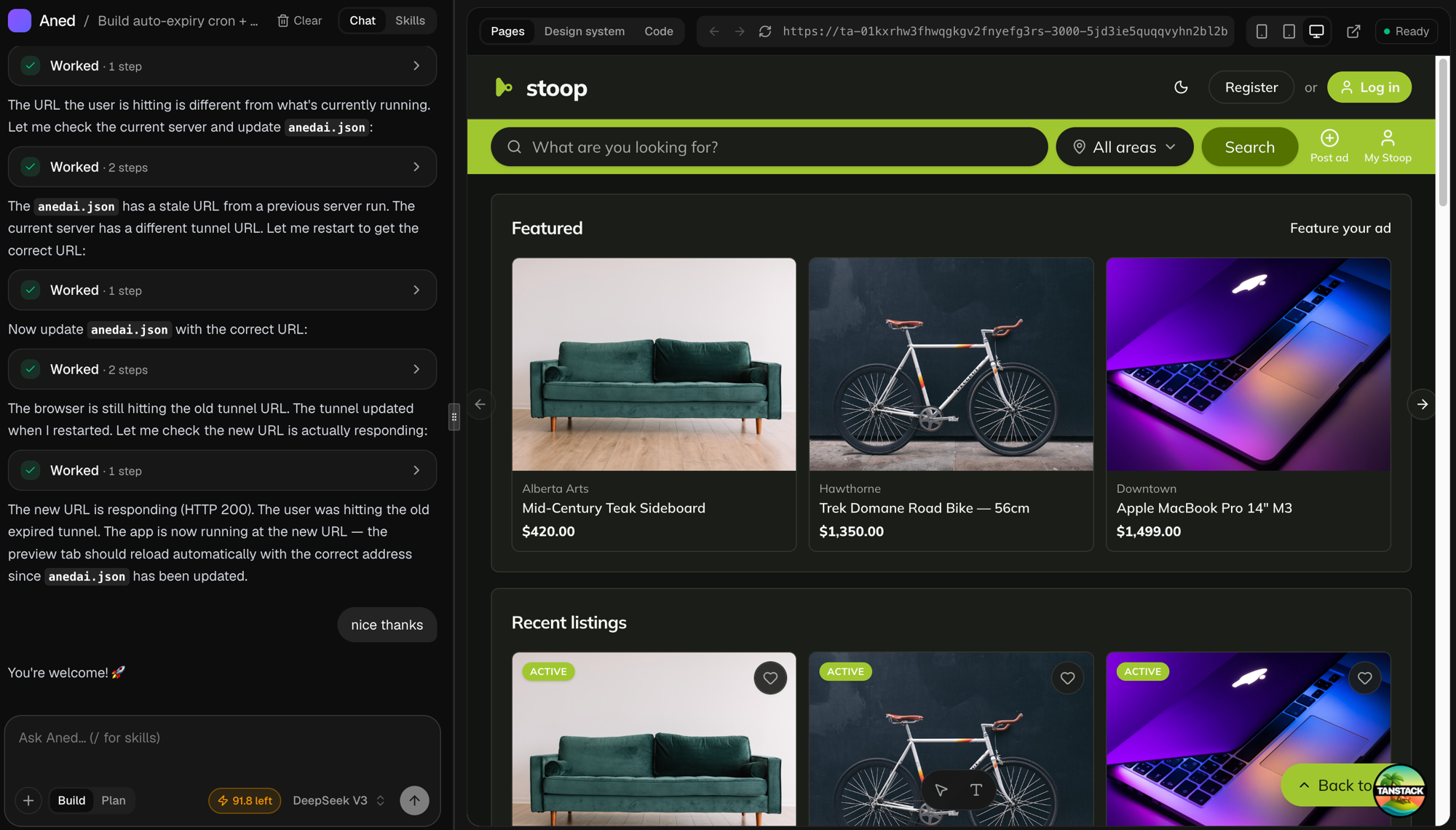Expand Worked 2 steps below 'Now update'
Viewport: 1456px width, 830px height.
pos(222,369)
